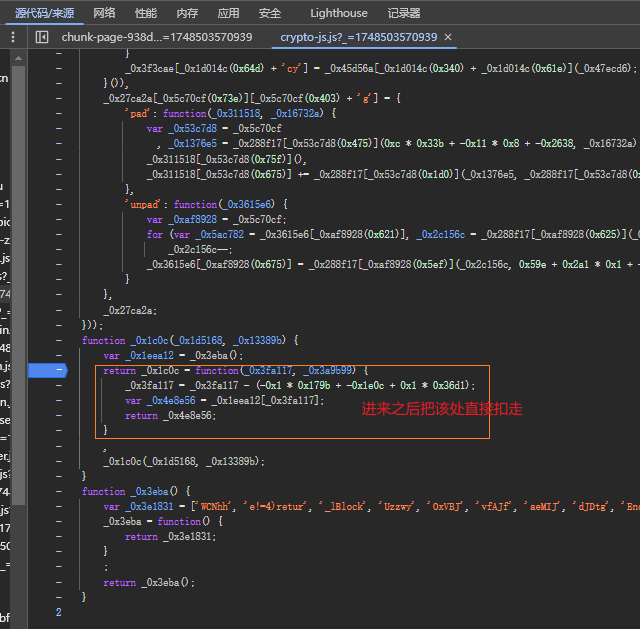Image resolution: width=640 pixels, height=629 pixels.
Task: Set breakpoint on "'unpad': function" line gutter
Action: (x=59, y=204)
